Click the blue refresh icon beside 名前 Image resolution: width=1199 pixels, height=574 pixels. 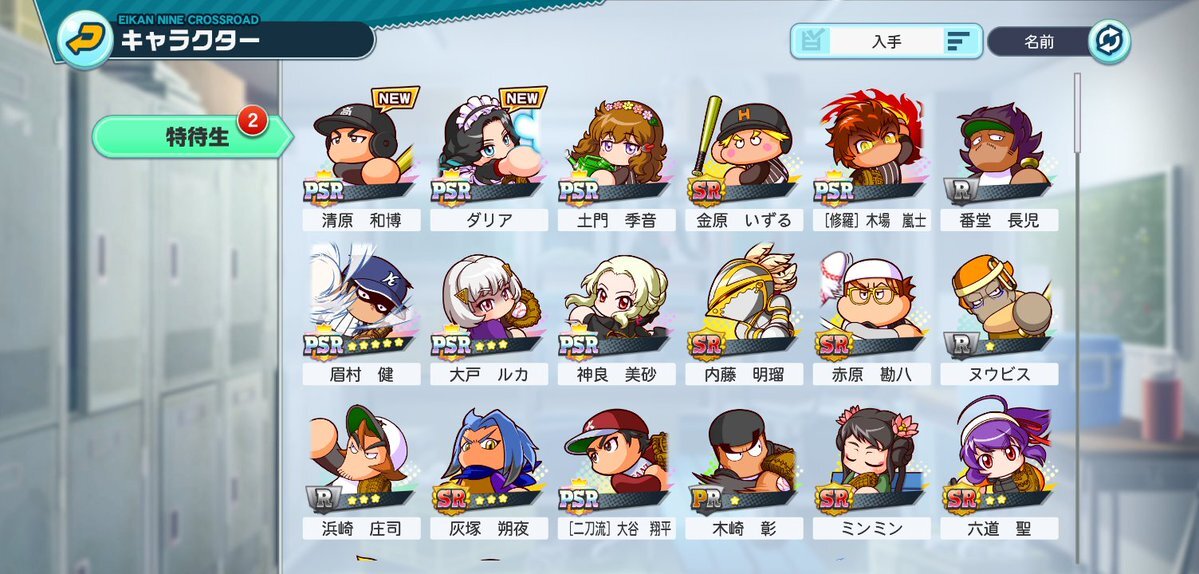[x=1109, y=41]
